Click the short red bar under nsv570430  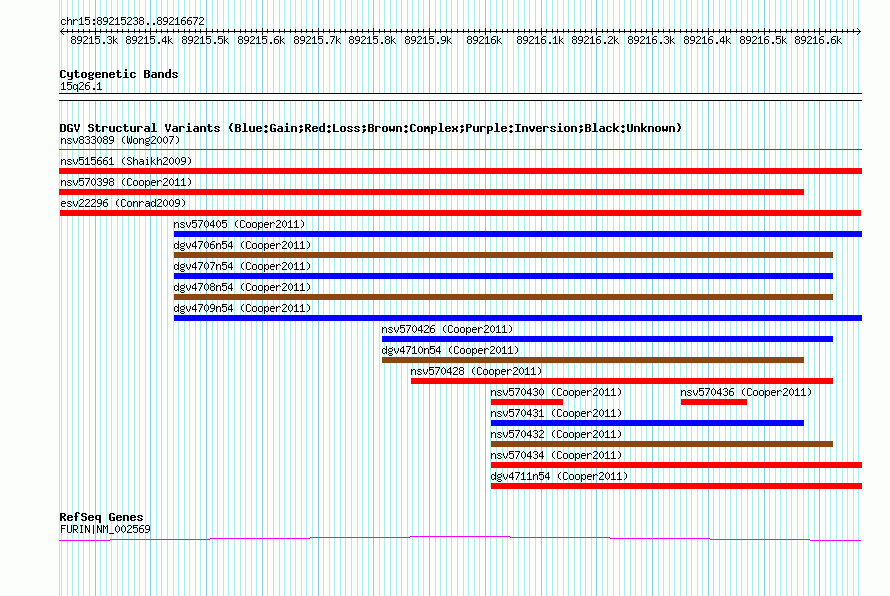[527, 402]
